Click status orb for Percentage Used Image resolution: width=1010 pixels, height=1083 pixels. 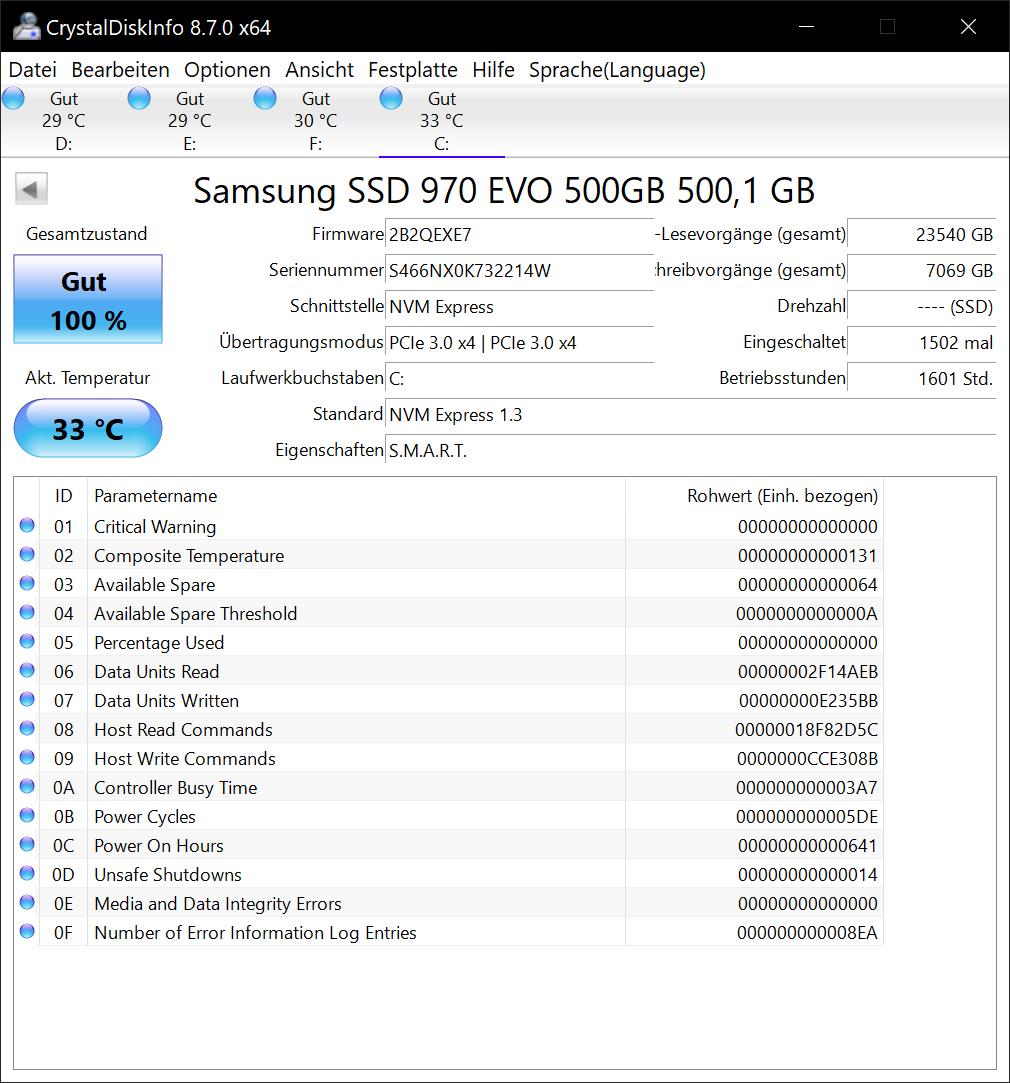pos(27,642)
